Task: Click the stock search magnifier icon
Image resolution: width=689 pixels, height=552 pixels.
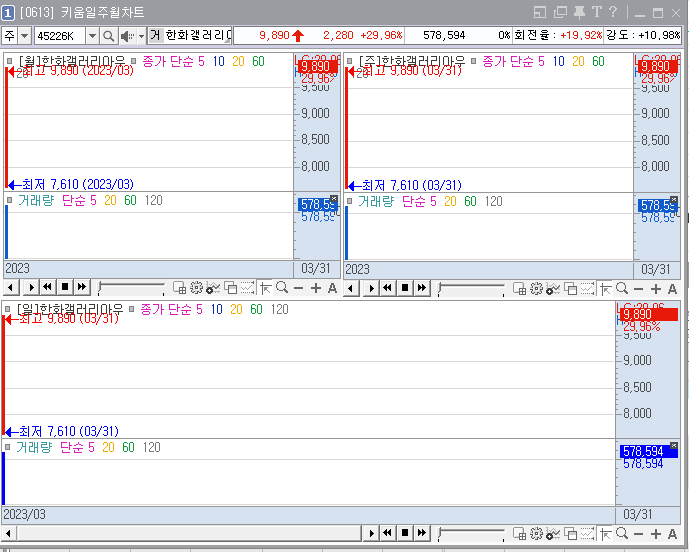Action: point(108,36)
